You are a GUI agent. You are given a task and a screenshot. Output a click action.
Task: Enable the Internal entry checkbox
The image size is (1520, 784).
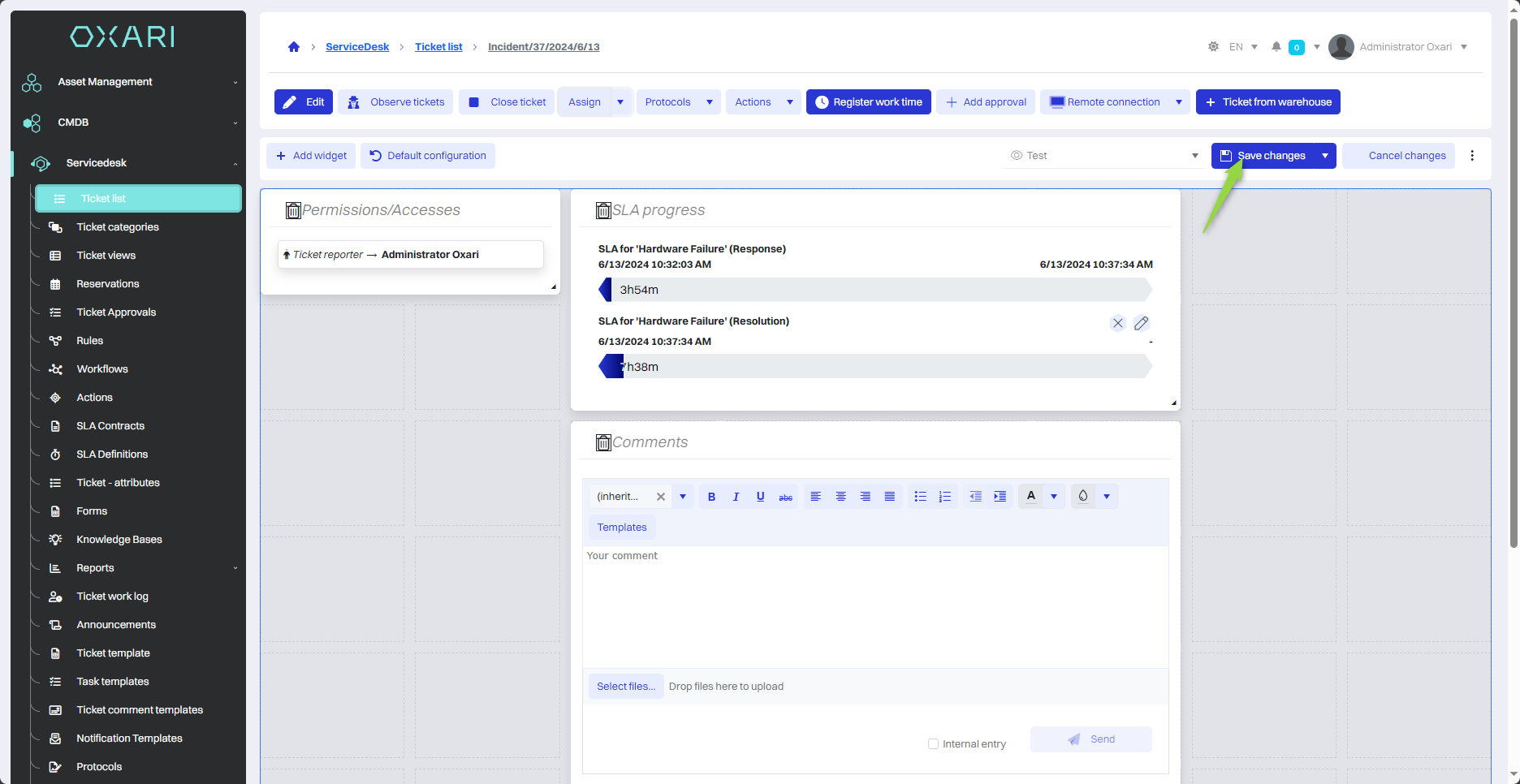click(x=933, y=744)
